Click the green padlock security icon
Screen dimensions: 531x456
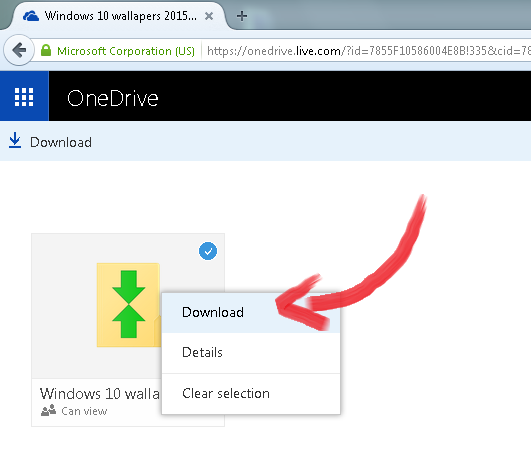(46, 51)
